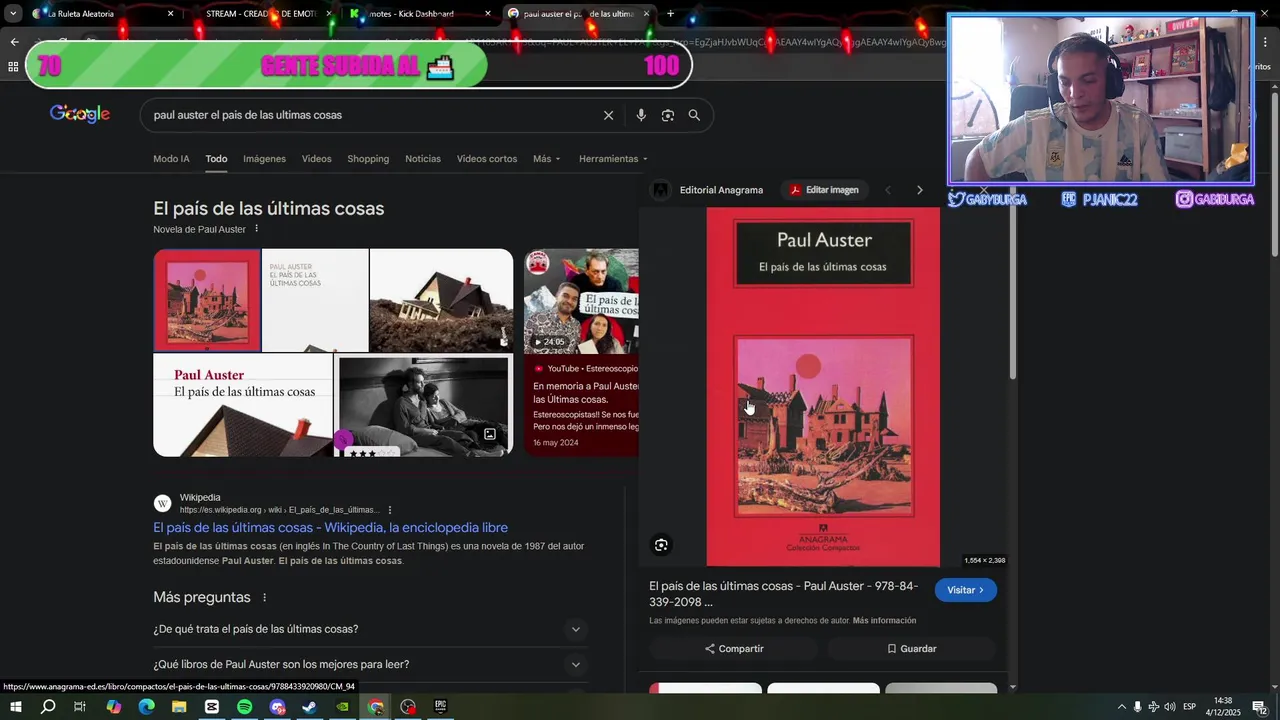Open the Wikipedia result El país de las últimas cosas

[330, 528]
